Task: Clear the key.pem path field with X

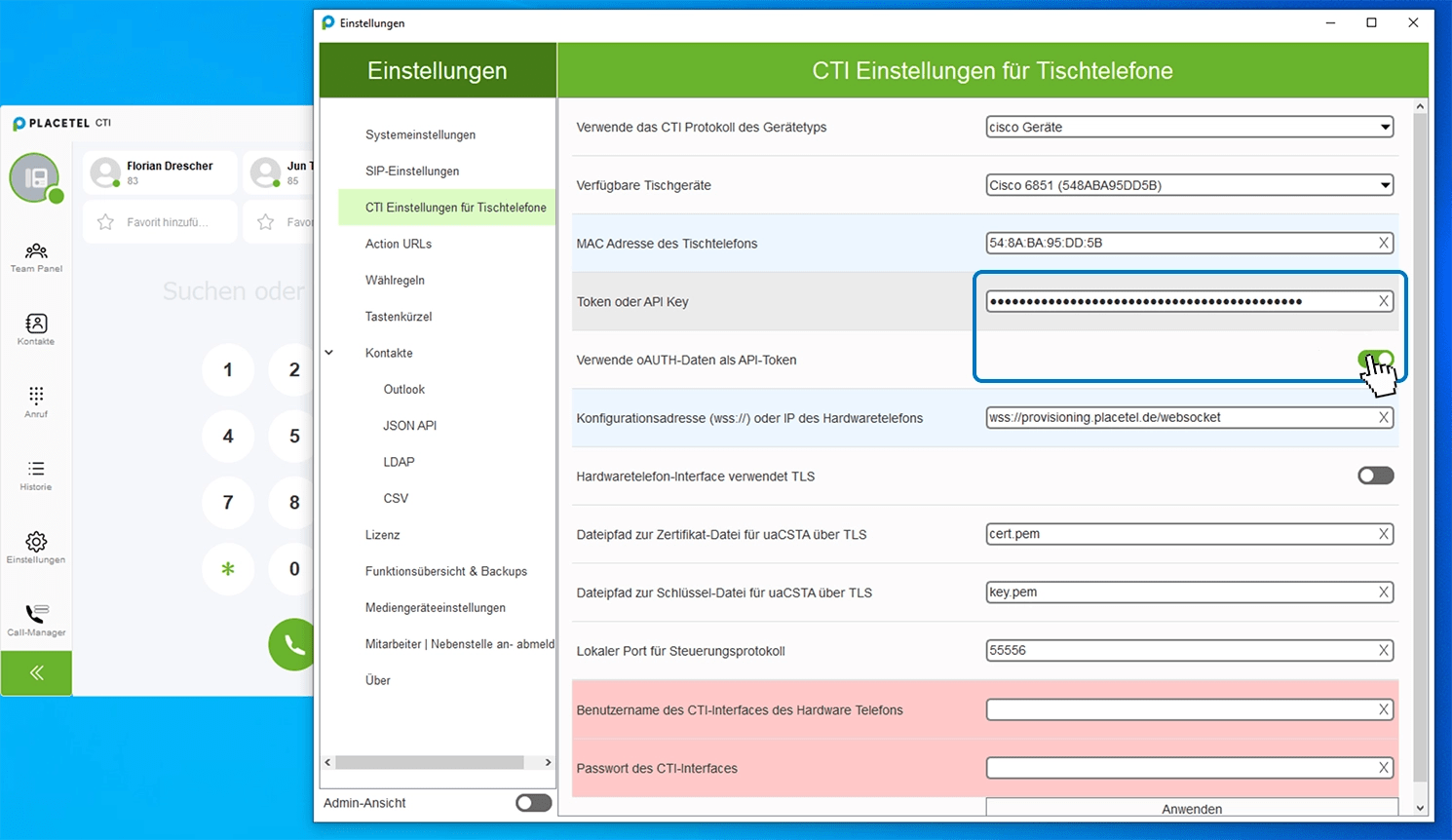Action: click(1384, 592)
